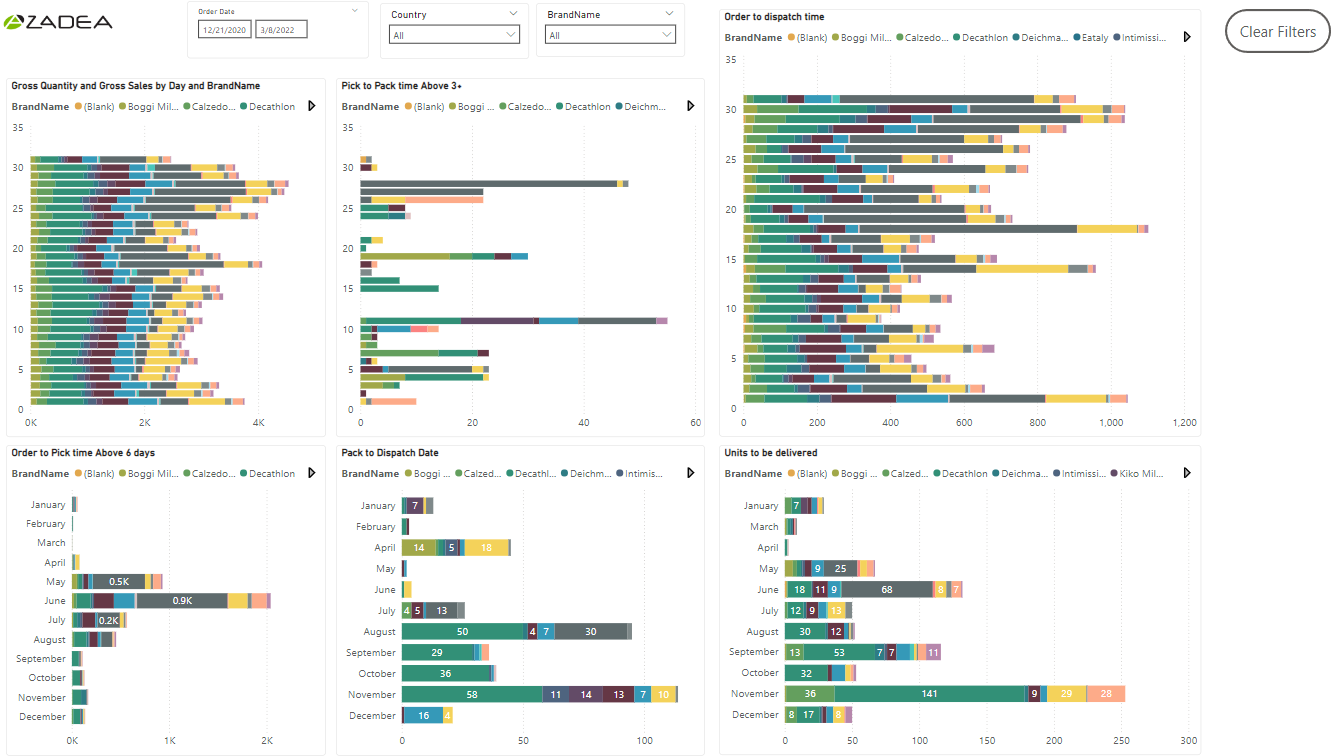Click the 141 segment in November Units bar
Viewport: 1343px width, 756px height.
[930, 694]
